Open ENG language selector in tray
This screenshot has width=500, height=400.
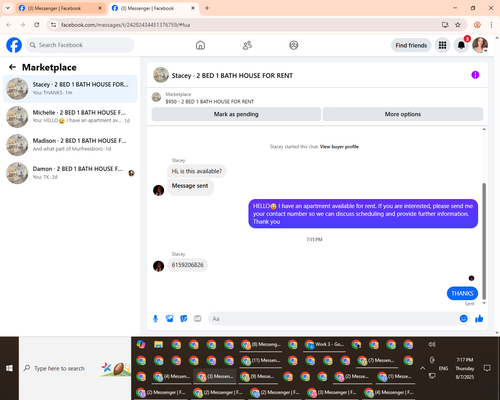(x=443, y=368)
